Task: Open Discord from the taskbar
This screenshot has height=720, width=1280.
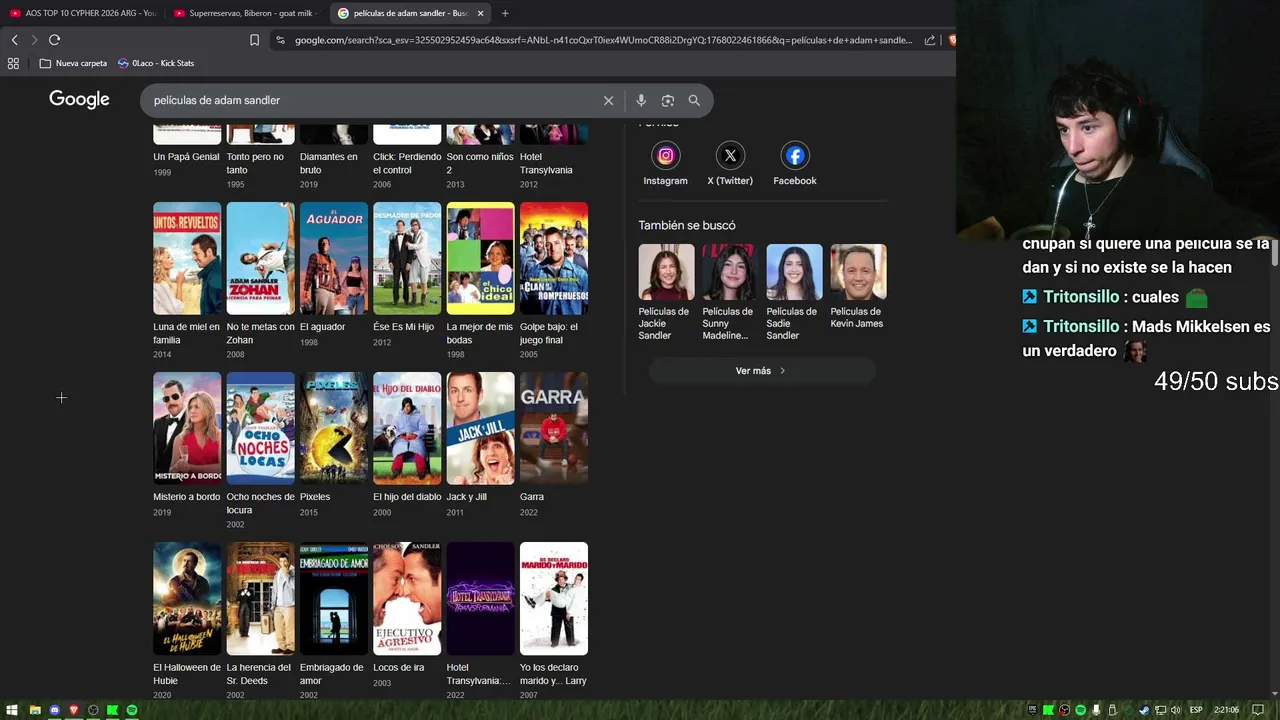Action: pos(55,710)
